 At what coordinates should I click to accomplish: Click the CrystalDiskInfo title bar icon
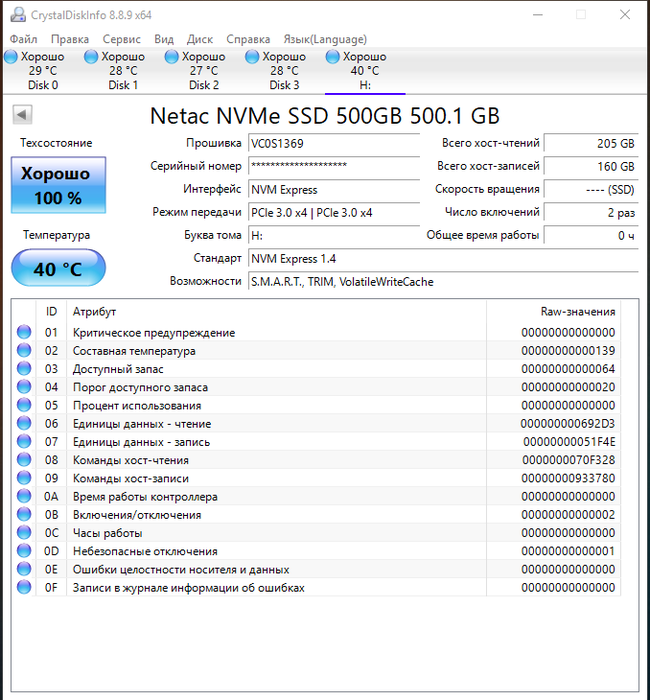pyautogui.click(x=18, y=15)
